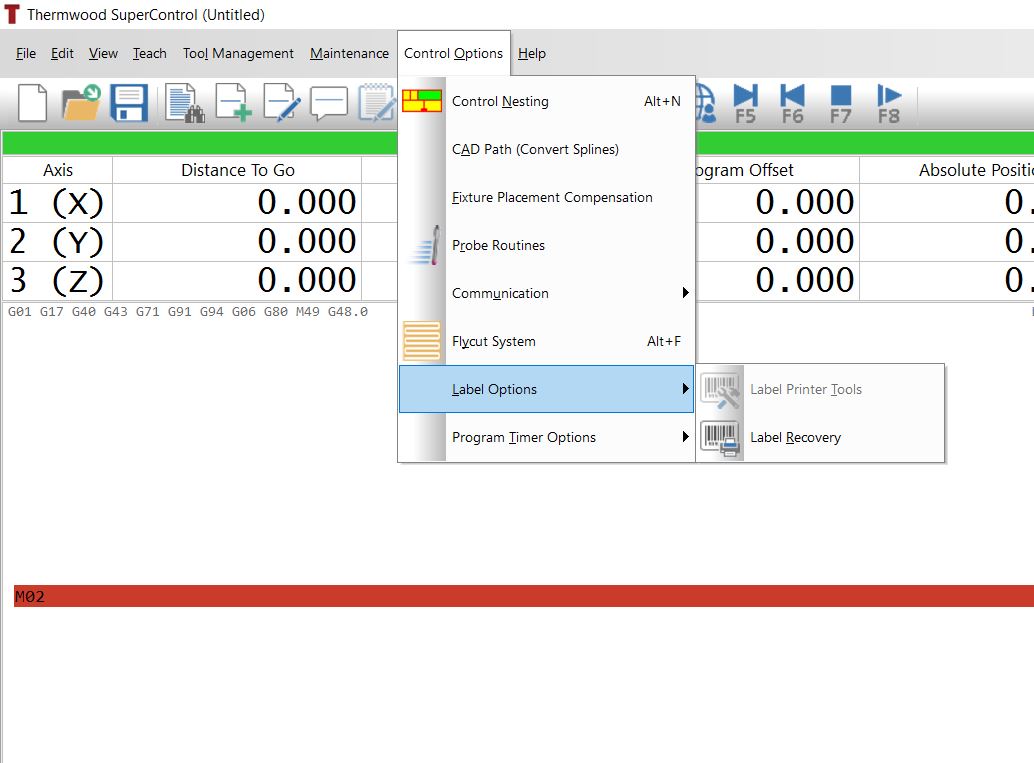Click the active G-code modal status line
The width and height of the screenshot is (1034, 763).
(x=188, y=311)
